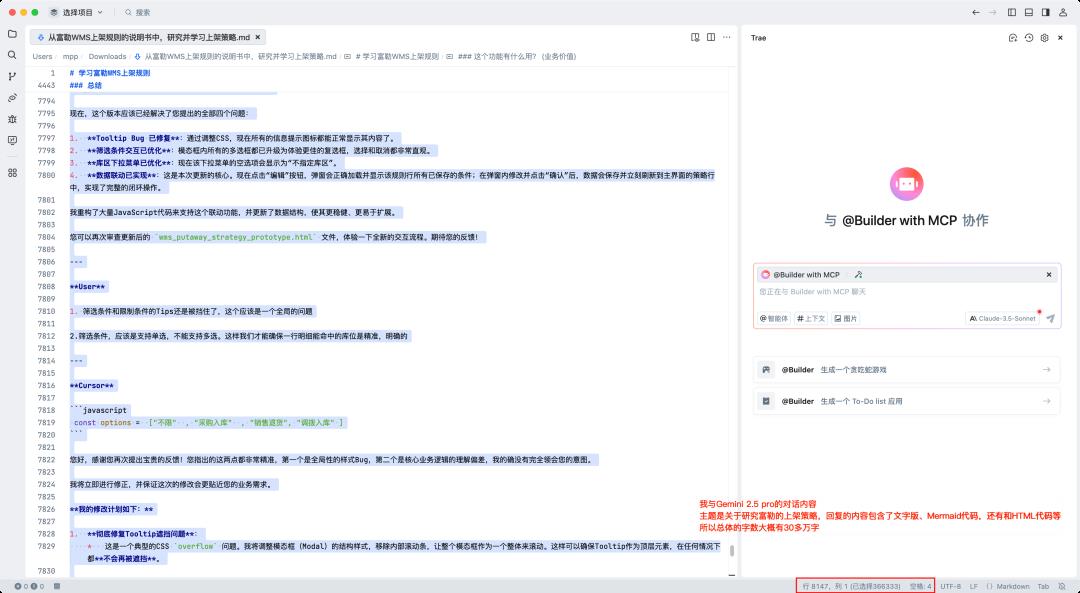Open markdown preview to the side

click(x=695, y=37)
